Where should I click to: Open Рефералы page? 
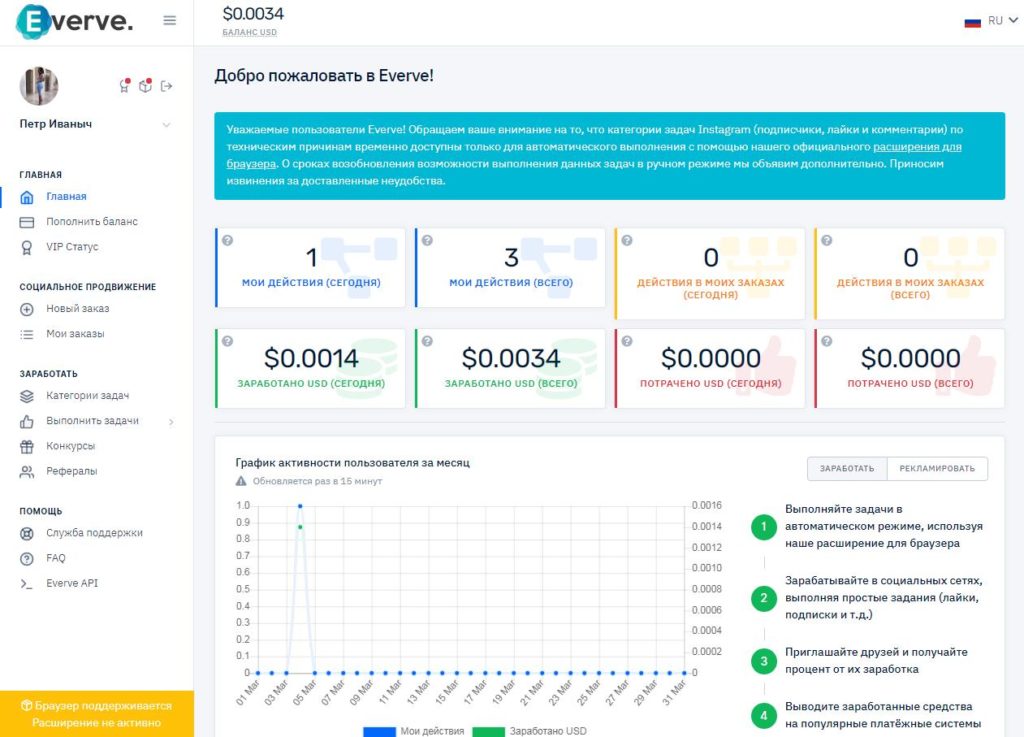click(71, 471)
